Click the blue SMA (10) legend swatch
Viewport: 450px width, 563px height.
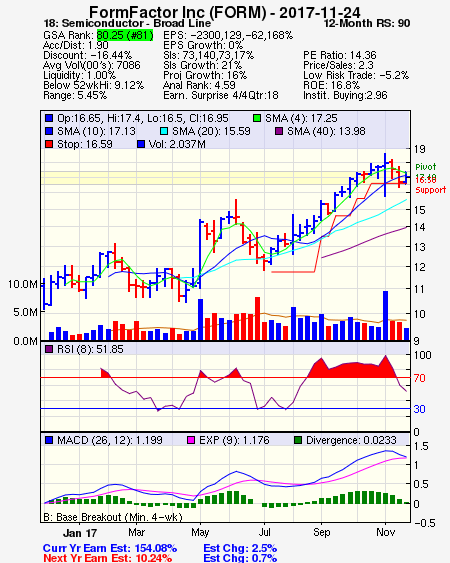click(49, 131)
